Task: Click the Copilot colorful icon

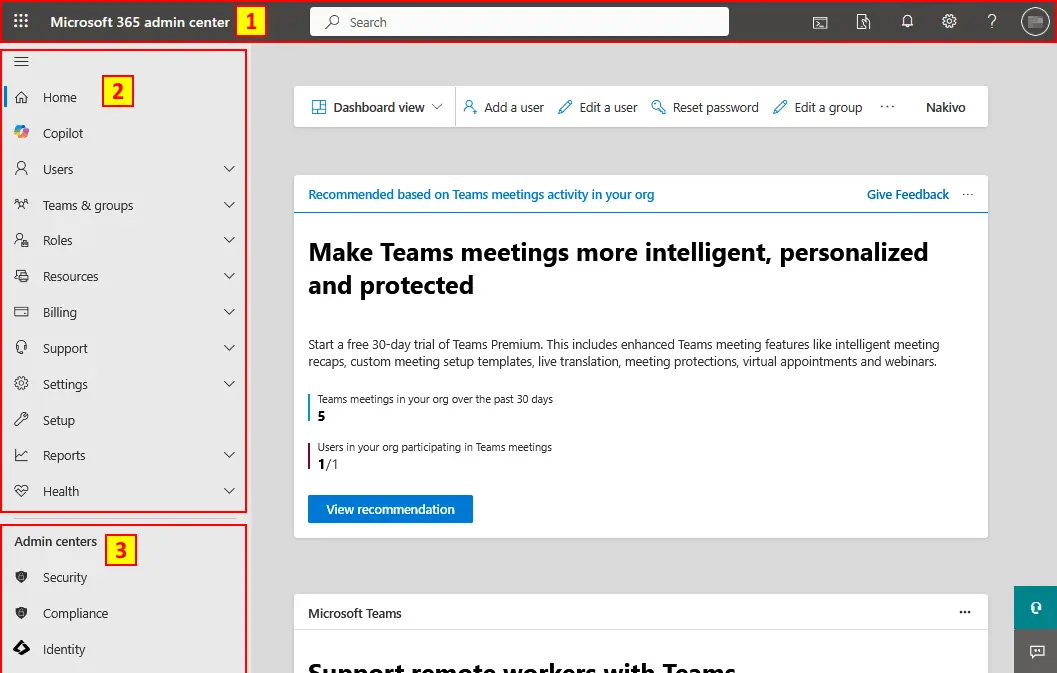Action: (22, 132)
